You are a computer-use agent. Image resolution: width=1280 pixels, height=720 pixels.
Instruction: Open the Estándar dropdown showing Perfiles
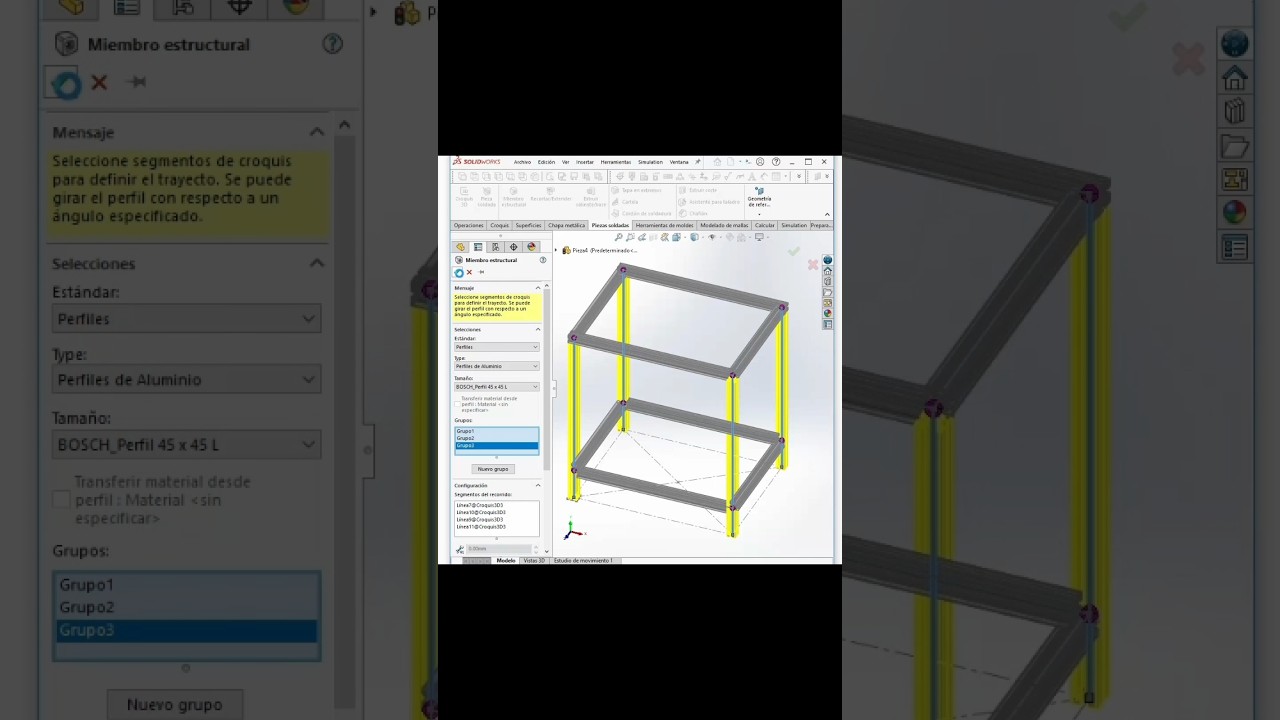497,347
